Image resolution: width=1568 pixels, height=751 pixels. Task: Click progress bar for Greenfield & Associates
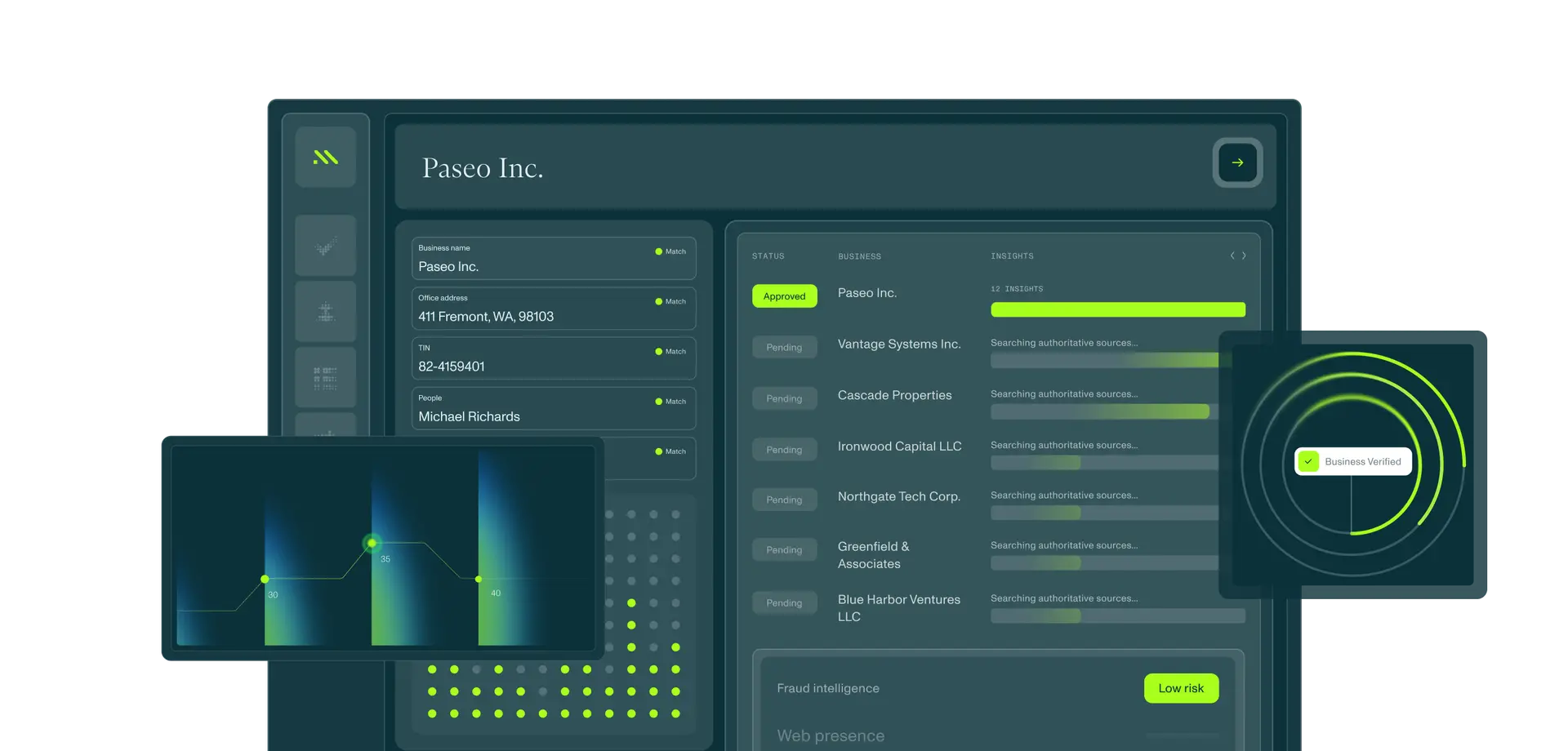click(1104, 563)
